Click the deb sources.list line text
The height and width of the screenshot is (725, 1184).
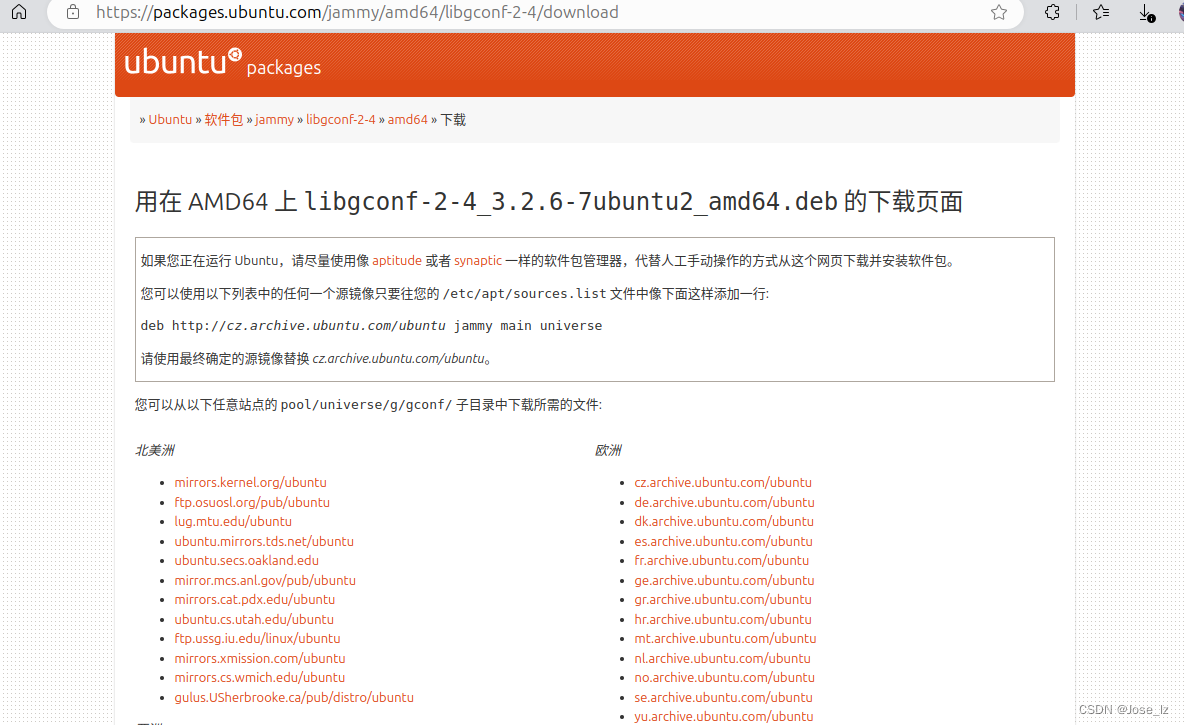(x=372, y=325)
